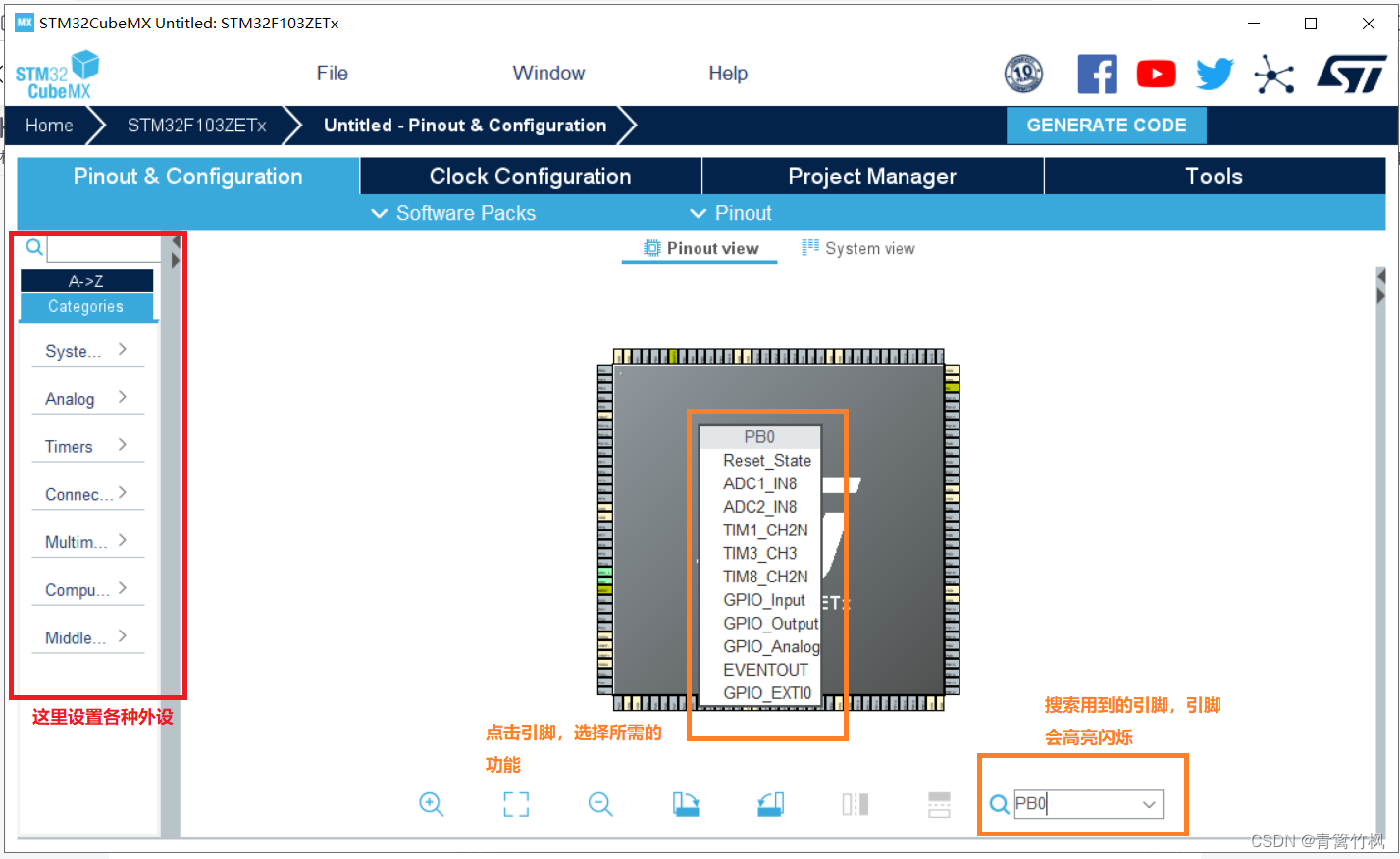Rotate chip view counter-clockwise icon
The width and height of the screenshot is (1400, 859).
click(x=770, y=804)
